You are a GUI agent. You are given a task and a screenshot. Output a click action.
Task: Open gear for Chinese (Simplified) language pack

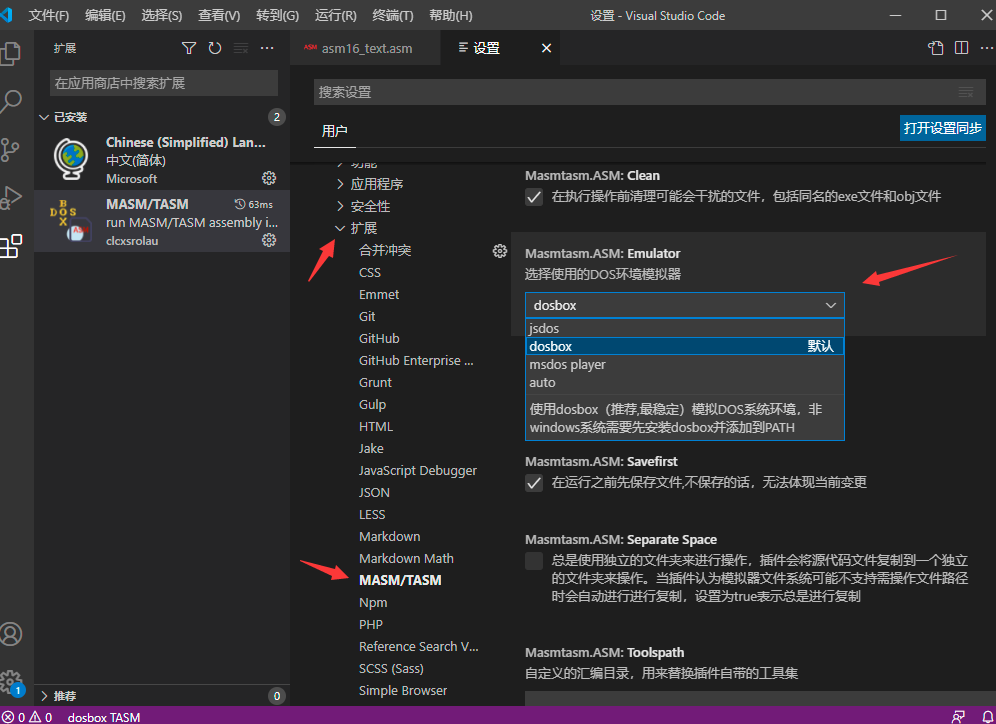pyautogui.click(x=269, y=178)
